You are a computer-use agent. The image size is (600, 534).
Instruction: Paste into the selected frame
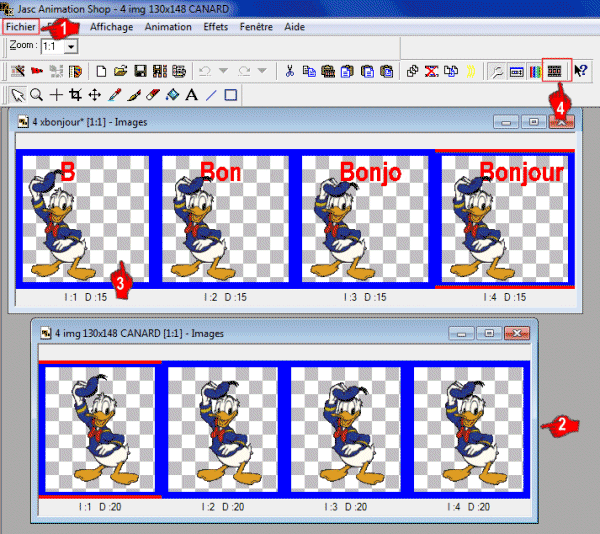pos(387,71)
